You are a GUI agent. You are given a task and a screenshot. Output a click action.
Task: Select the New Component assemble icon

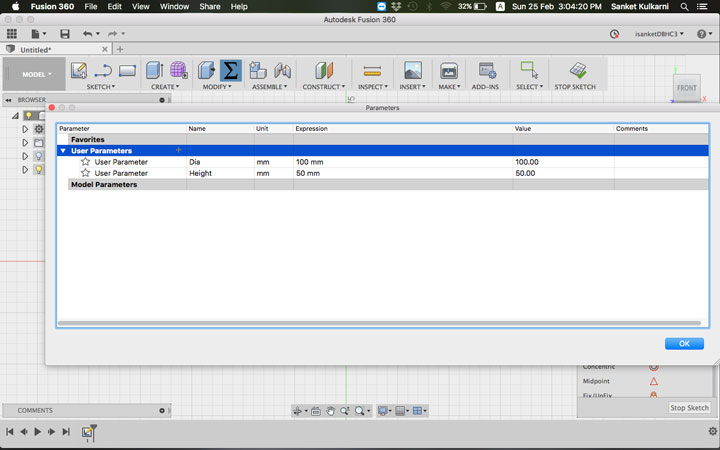click(258, 70)
